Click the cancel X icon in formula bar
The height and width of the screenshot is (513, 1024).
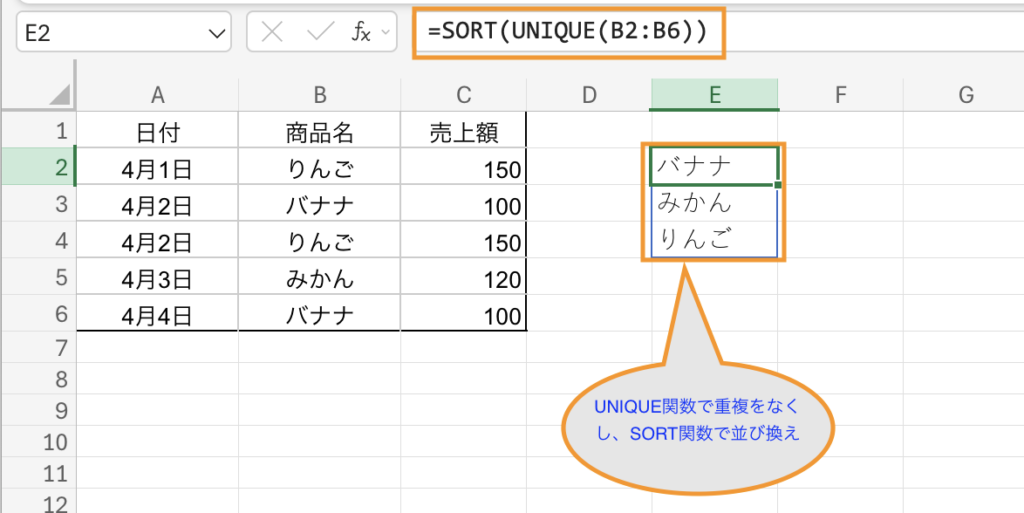click(272, 32)
